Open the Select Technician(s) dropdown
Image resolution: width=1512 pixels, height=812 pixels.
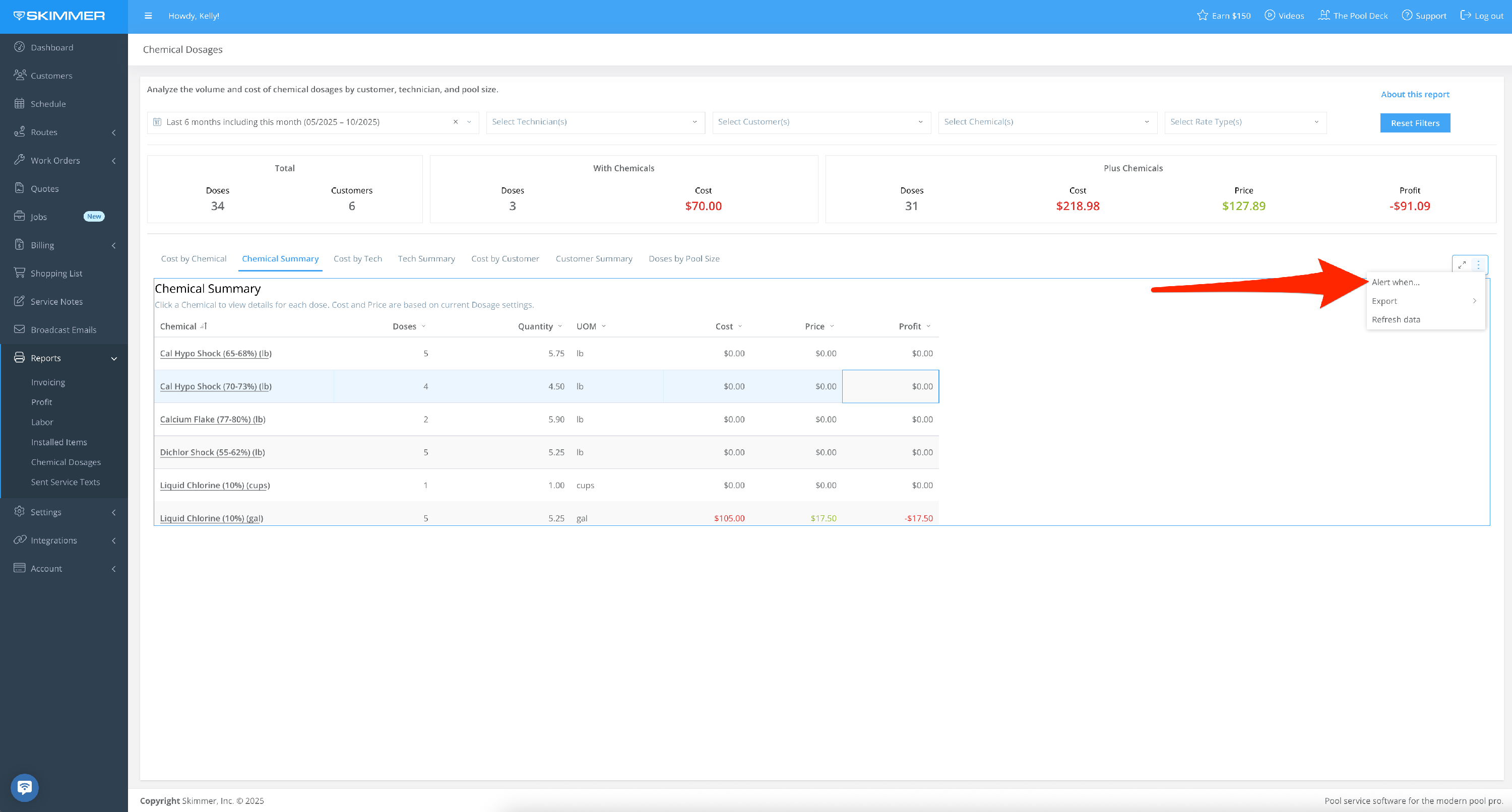(x=595, y=122)
